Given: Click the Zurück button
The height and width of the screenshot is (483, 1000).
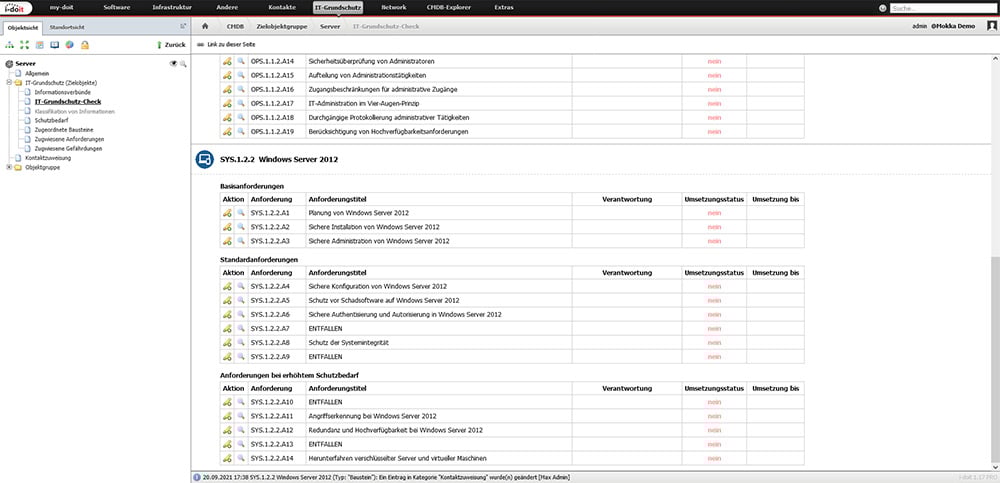Looking at the screenshot, I should pyautogui.click(x=171, y=45).
